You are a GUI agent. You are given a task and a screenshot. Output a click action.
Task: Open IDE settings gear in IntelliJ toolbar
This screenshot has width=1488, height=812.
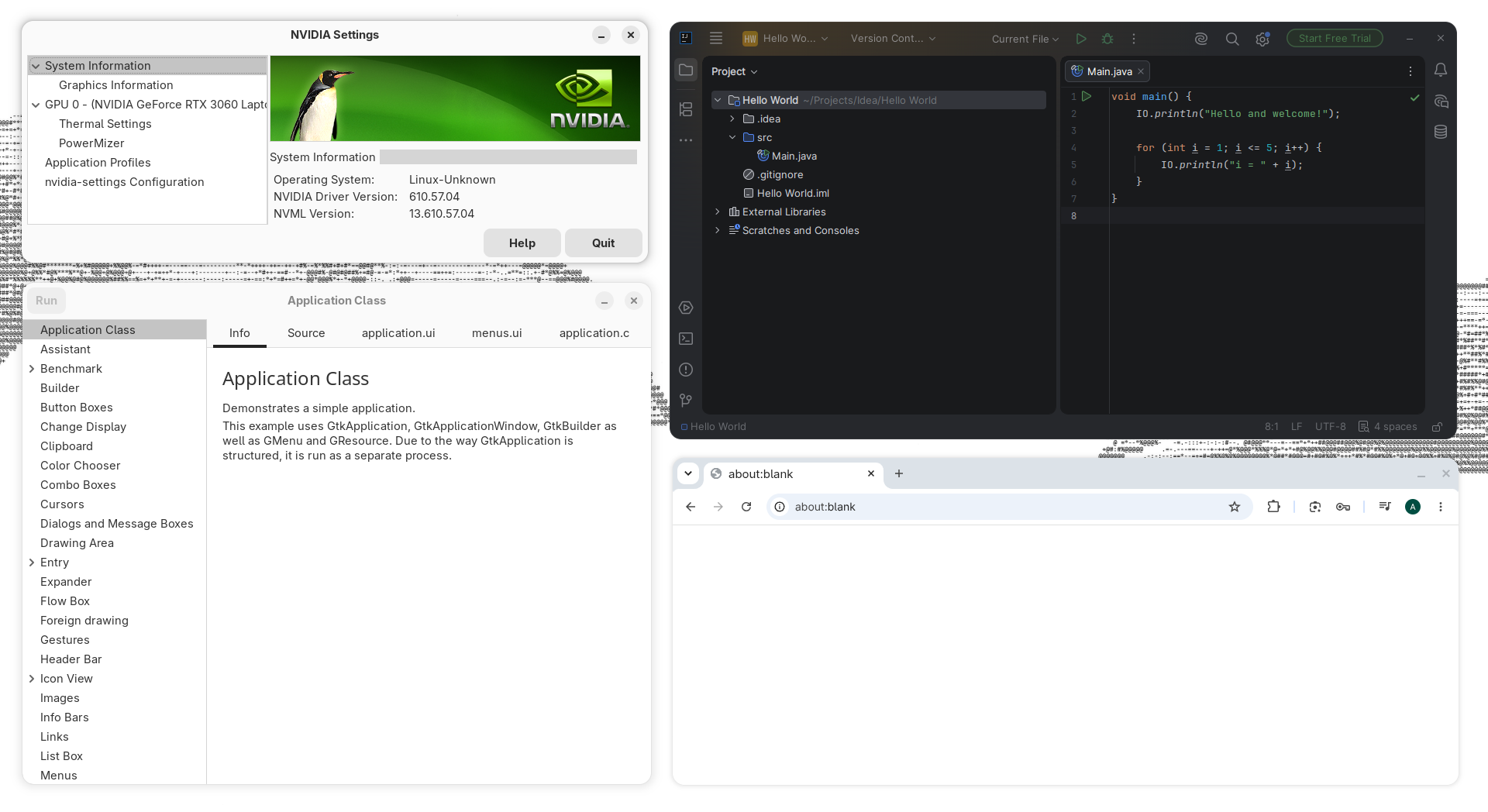1262,39
